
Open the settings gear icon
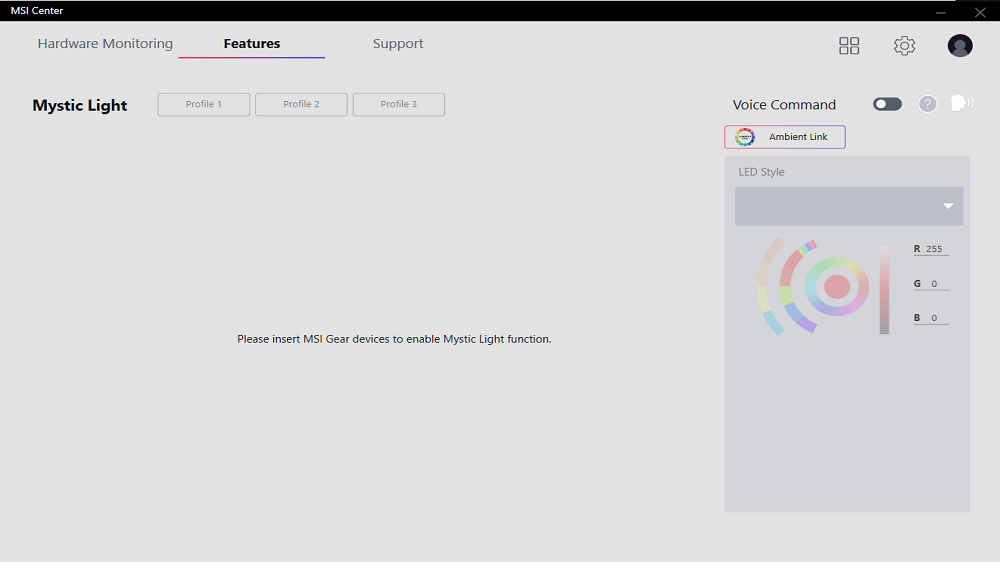click(x=904, y=45)
